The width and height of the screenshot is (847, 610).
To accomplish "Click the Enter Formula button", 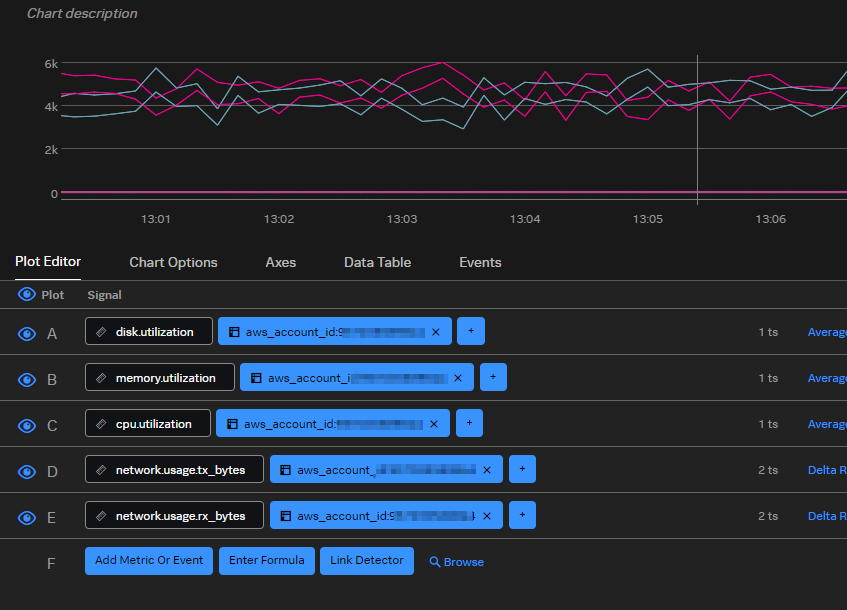I will pos(266,561).
